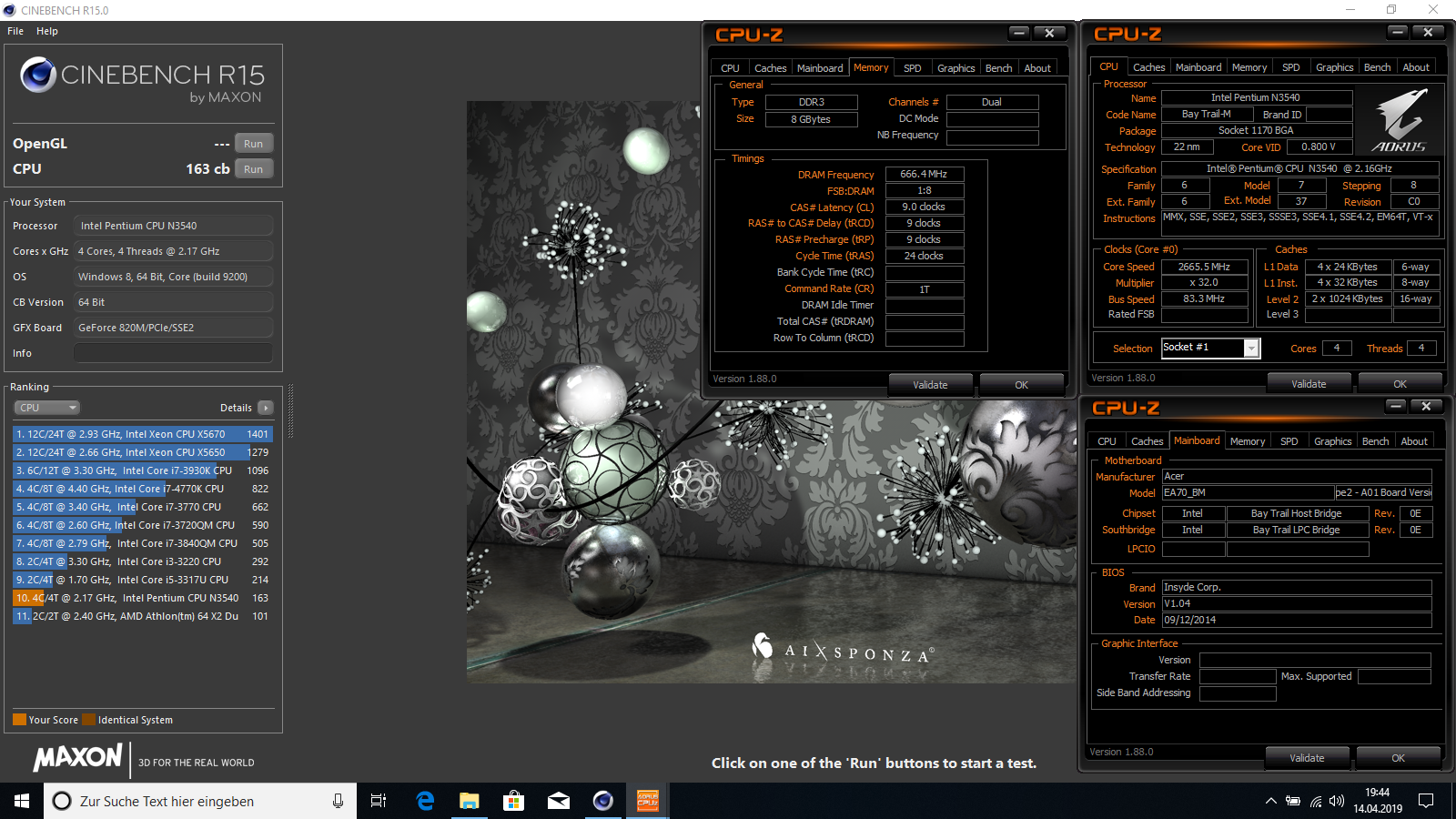Click OK in CPU-Z Mainboard window
Viewport: 1456px width, 819px height.
(1399, 758)
